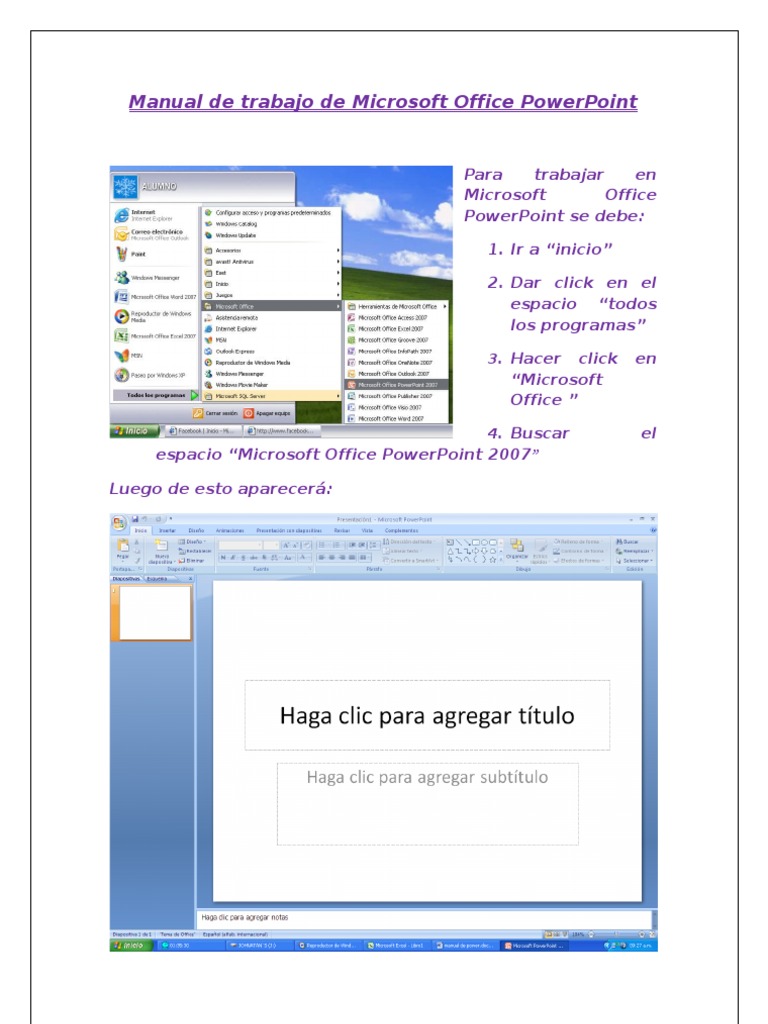The image size is (768, 1024).
Task: Select slide 1 thumbnail in Diapositivas pane
Action: click(x=155, y=613)
